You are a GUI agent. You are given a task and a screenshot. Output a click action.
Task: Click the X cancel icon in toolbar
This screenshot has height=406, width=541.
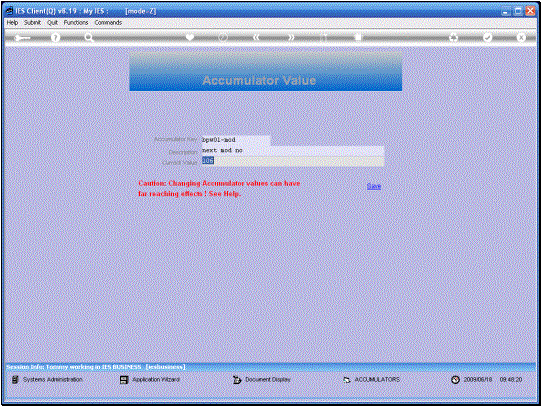tap(521, 37)
